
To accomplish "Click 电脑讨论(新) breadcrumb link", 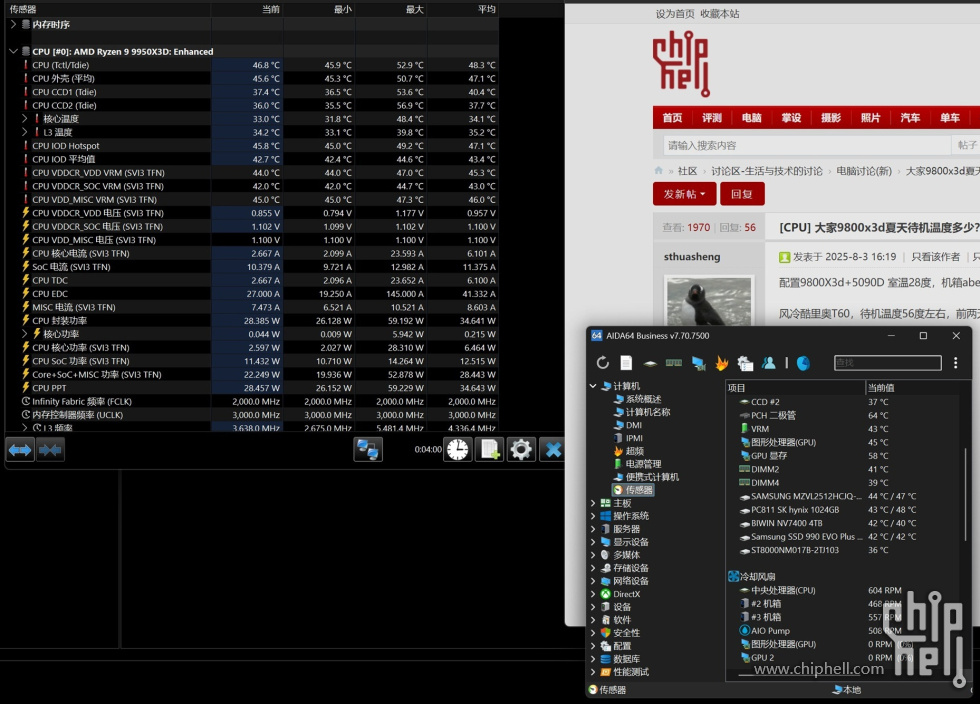I will click(864, 171).
